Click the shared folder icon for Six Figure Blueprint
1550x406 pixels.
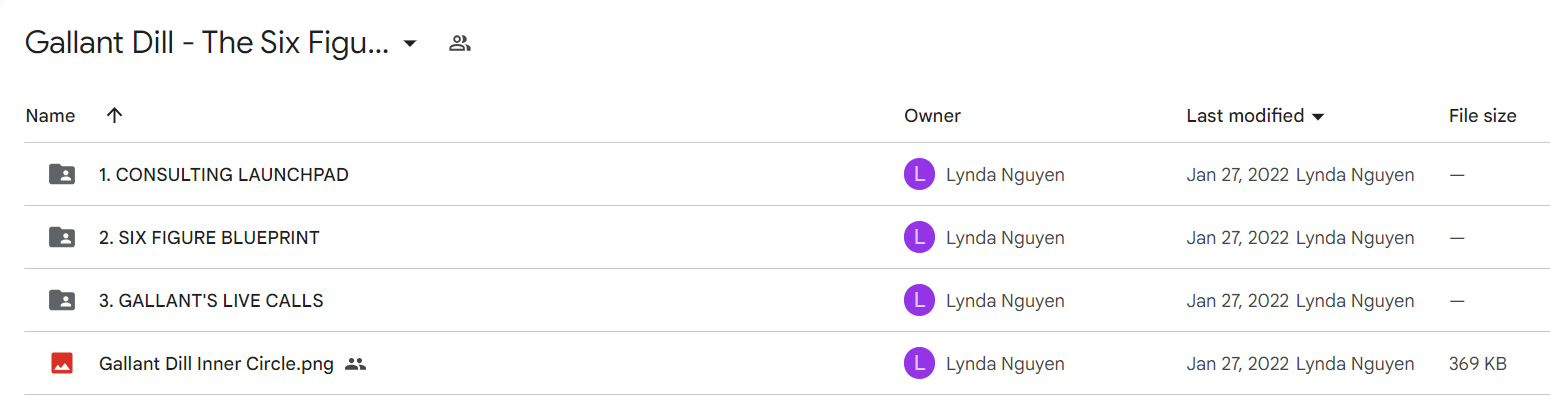62,237
